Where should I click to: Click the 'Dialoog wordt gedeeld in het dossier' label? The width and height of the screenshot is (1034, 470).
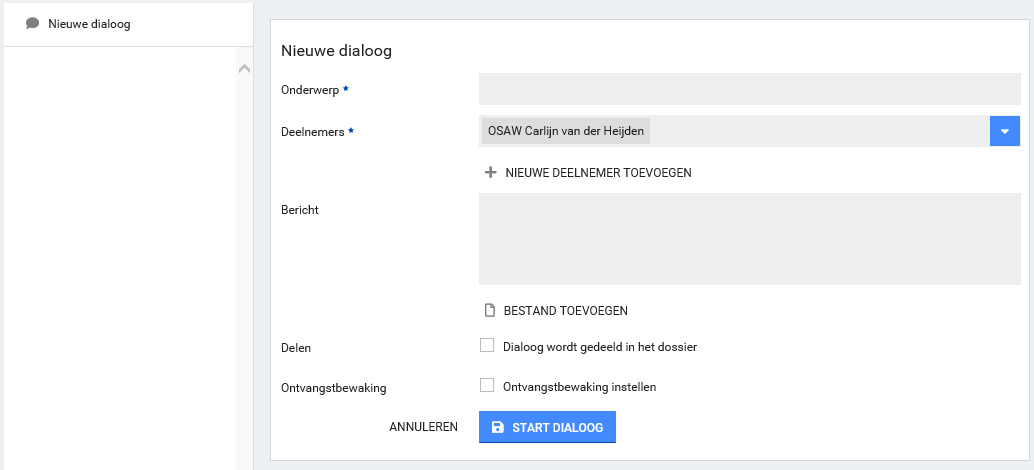click(599, 347)
